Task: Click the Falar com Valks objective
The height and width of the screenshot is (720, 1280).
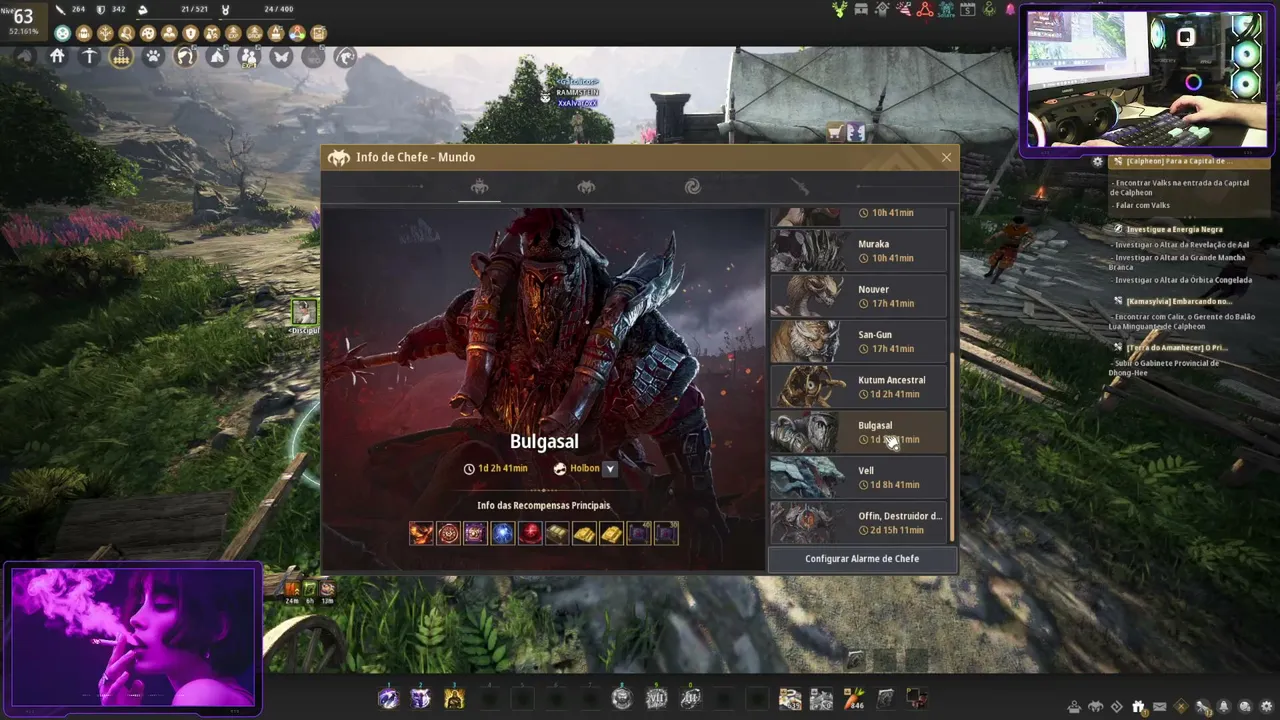Action: pos(1142,205)
